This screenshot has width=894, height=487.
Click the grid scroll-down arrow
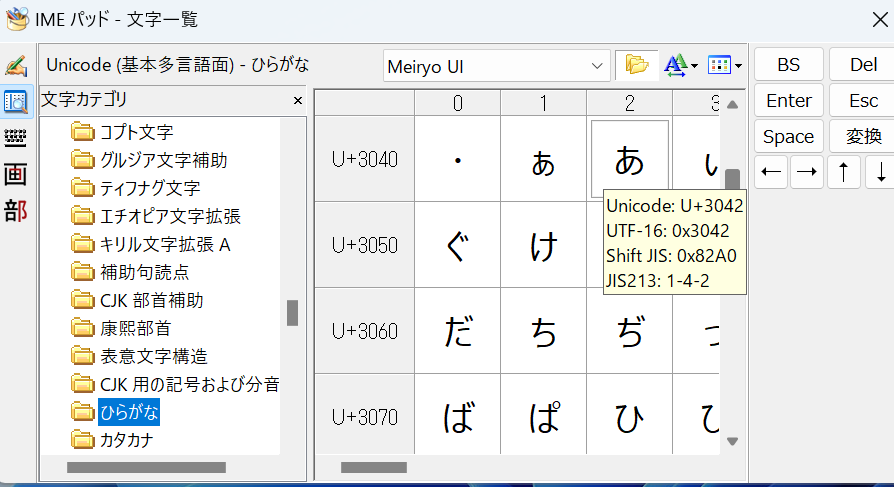pyautogui.click(x=733, y=441)
